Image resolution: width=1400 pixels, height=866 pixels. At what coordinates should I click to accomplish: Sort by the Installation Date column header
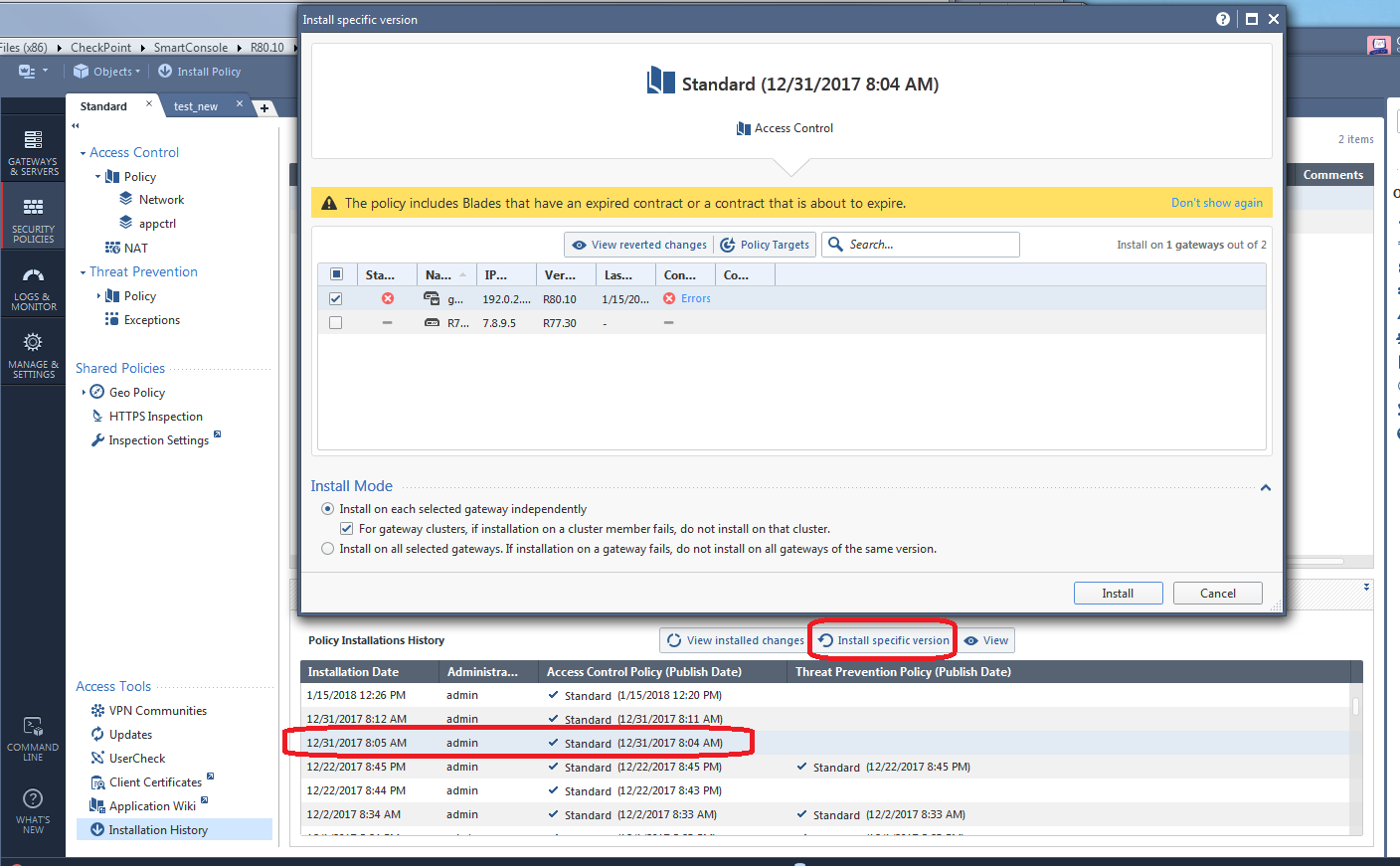click(x=370, y=672)
